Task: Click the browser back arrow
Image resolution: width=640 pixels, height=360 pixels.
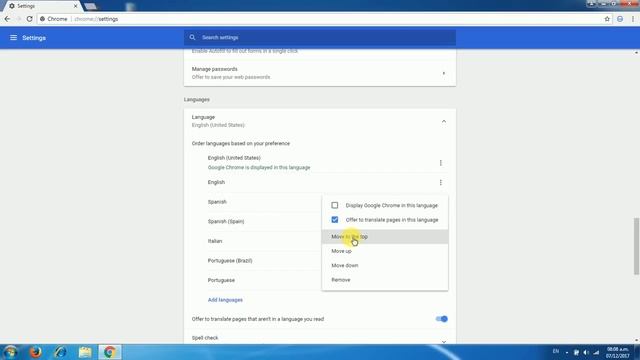Action: coord(7,19)
